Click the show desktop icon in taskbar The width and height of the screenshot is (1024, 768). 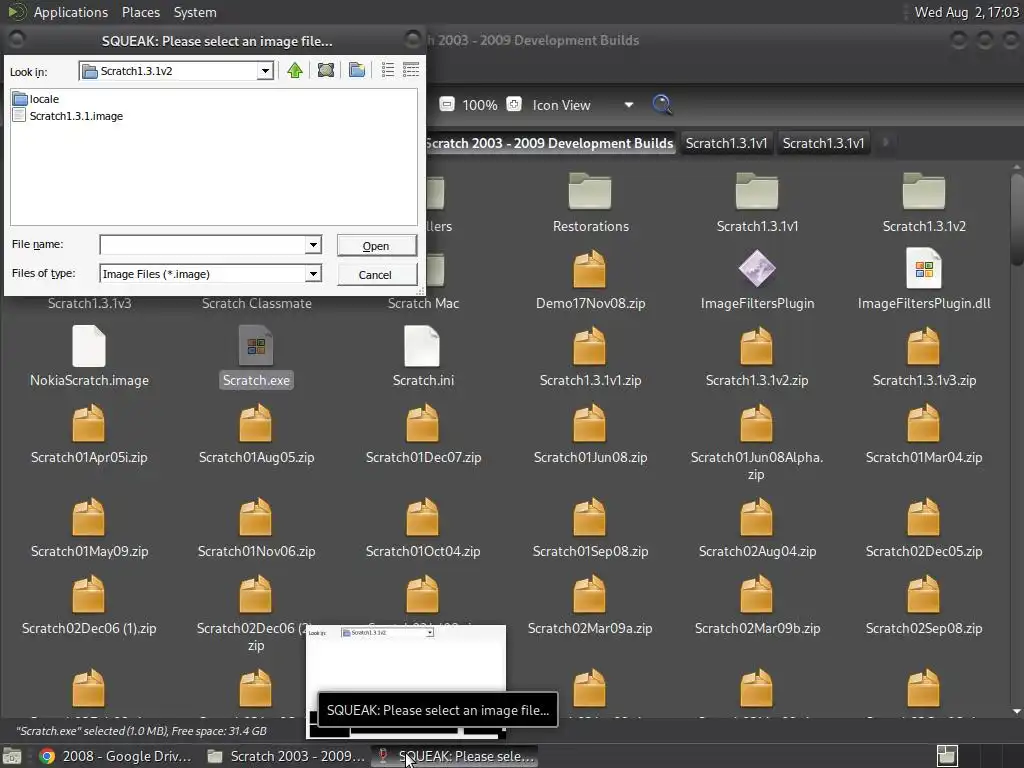click(12, 756)
